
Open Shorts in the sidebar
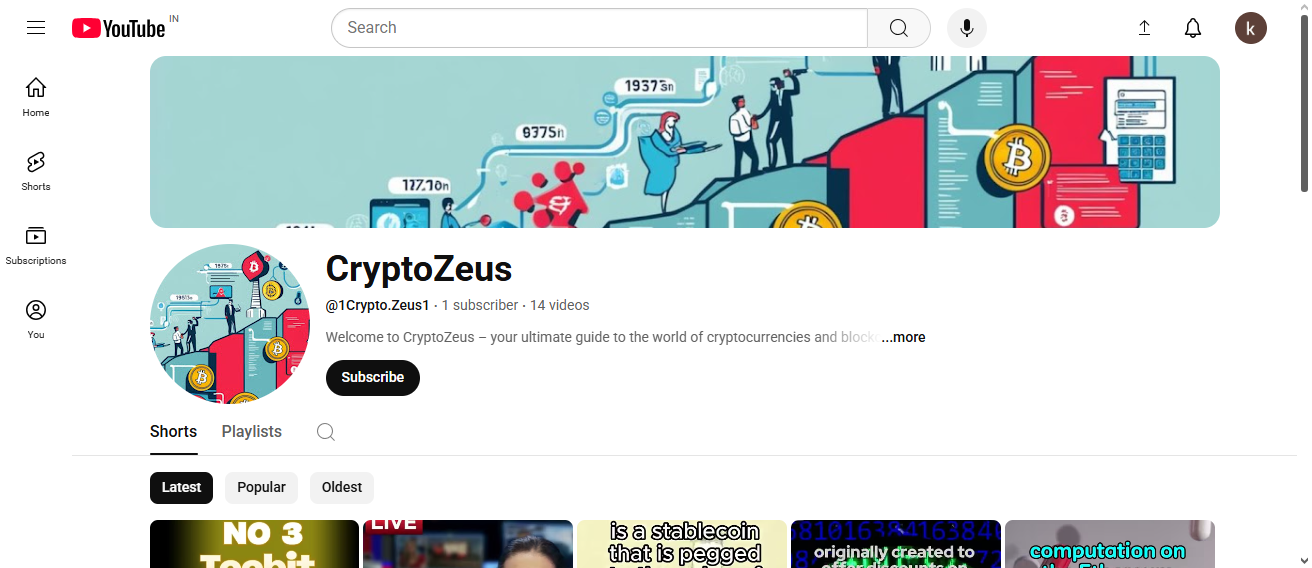click(x=36, y=170)
